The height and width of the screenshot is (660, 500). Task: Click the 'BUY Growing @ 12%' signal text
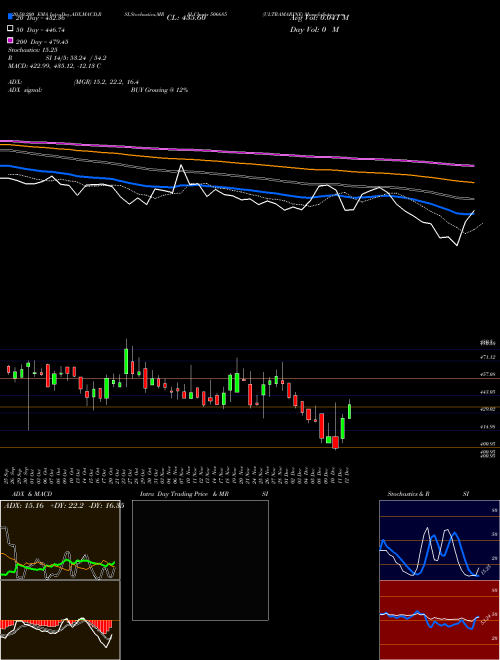[x=159, y=90]
